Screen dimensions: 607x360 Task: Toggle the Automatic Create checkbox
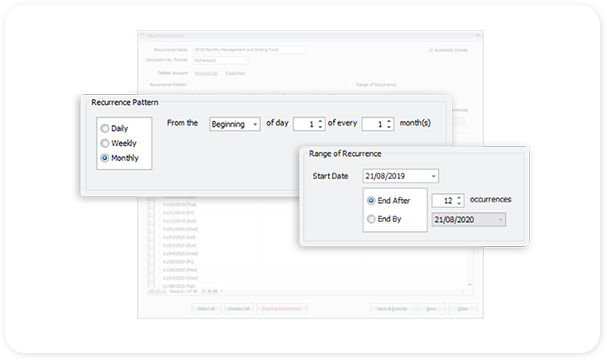[x=431, y=50]
